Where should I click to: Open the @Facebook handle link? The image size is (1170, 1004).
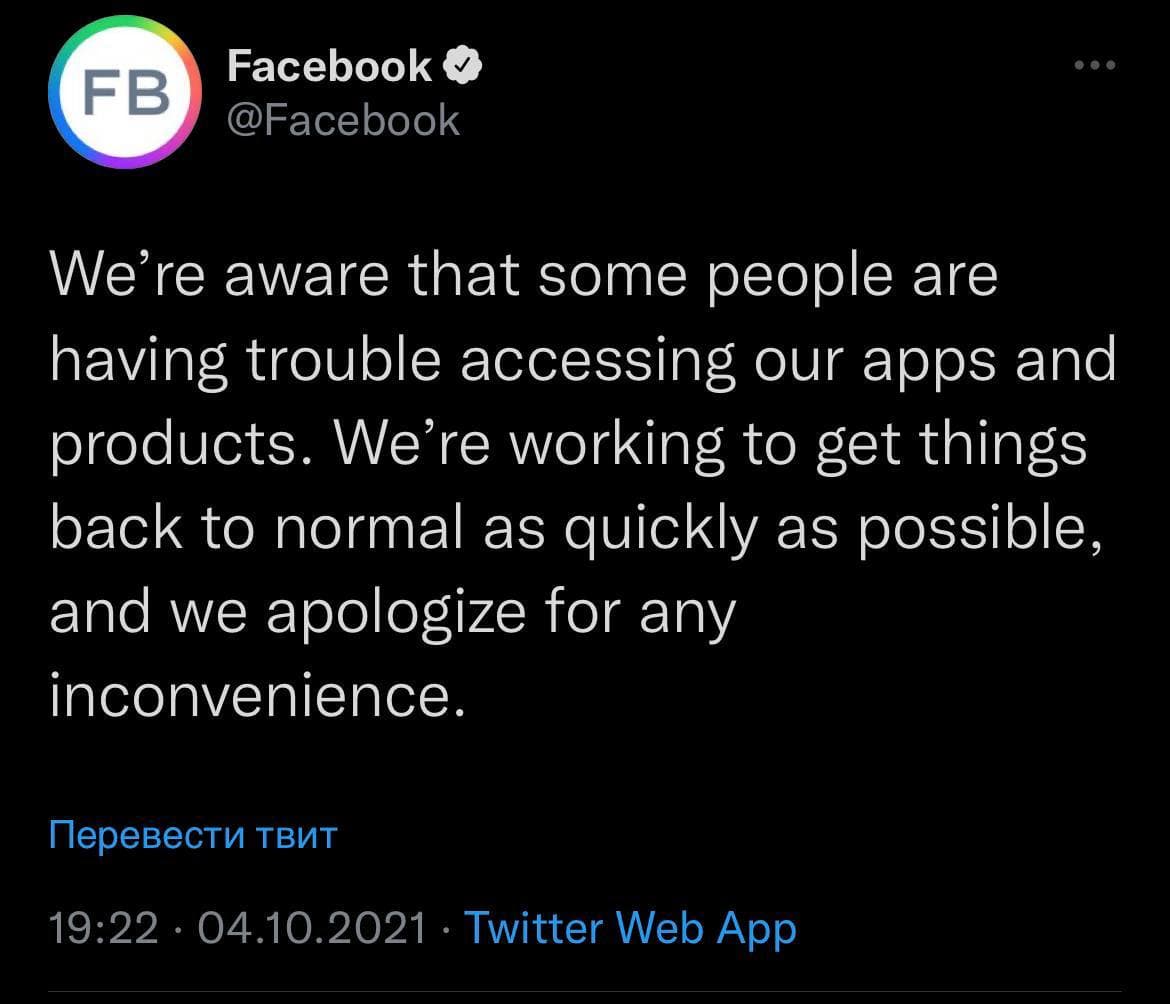pyautogui.click(x=343, y=120)
